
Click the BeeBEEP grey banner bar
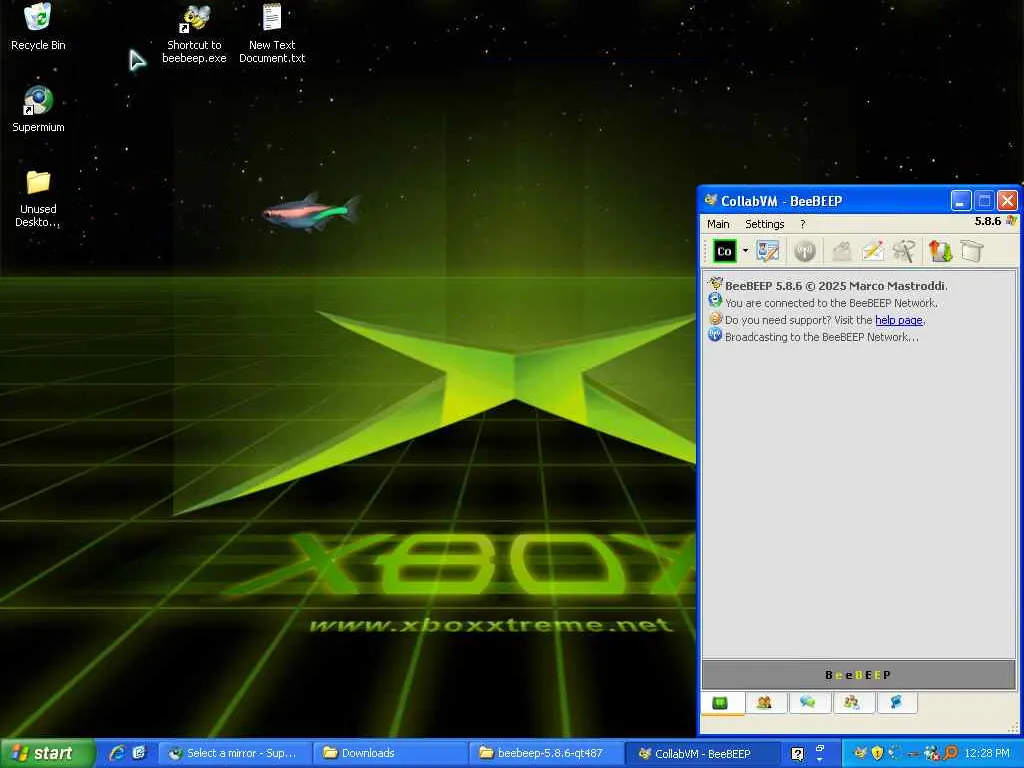click(x=858, y=675)
